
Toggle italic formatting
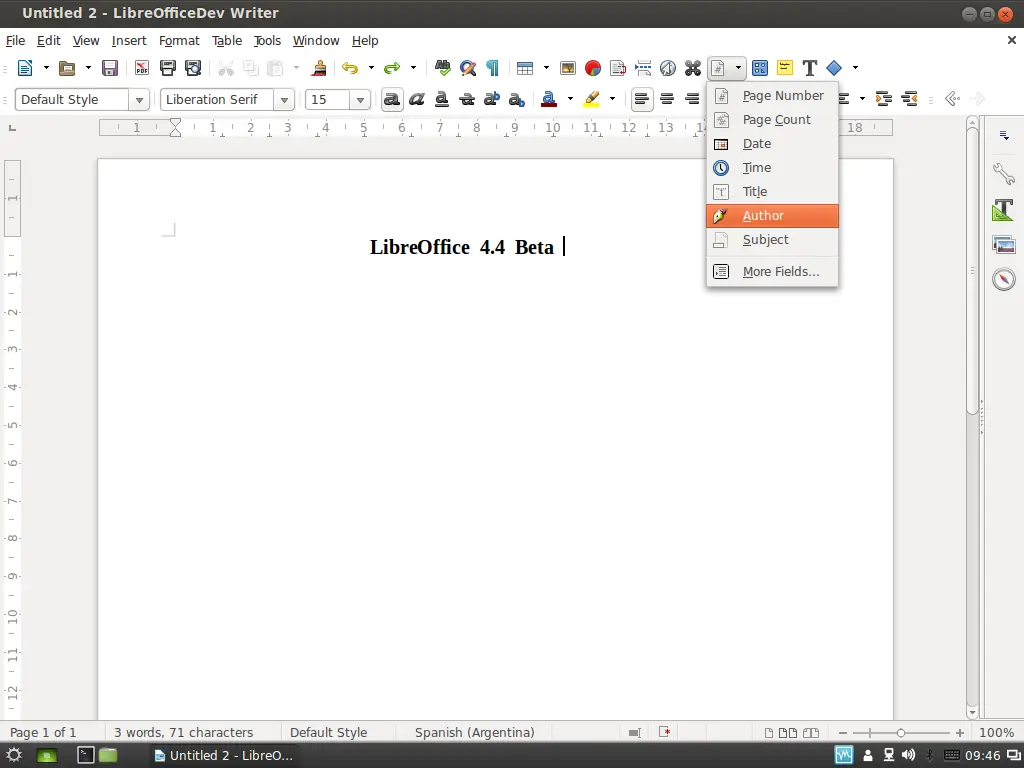(417, 99)
